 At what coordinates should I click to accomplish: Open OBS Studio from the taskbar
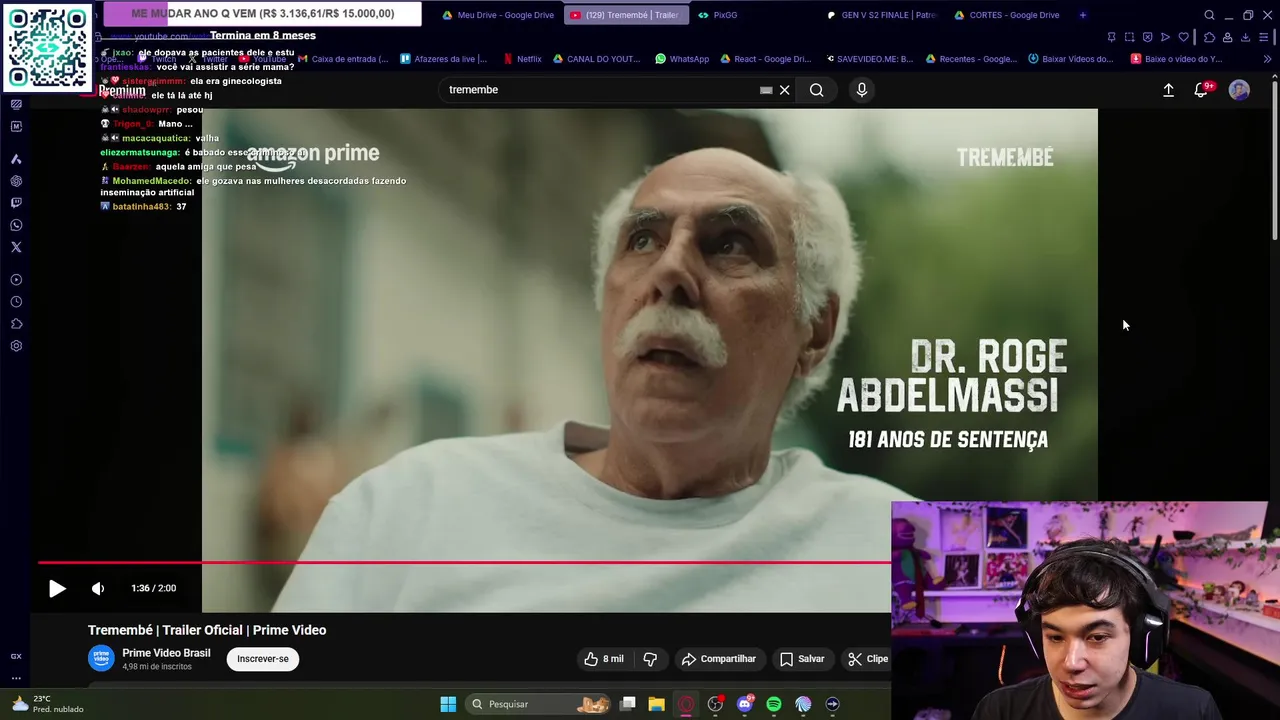(x=715, y=704)
